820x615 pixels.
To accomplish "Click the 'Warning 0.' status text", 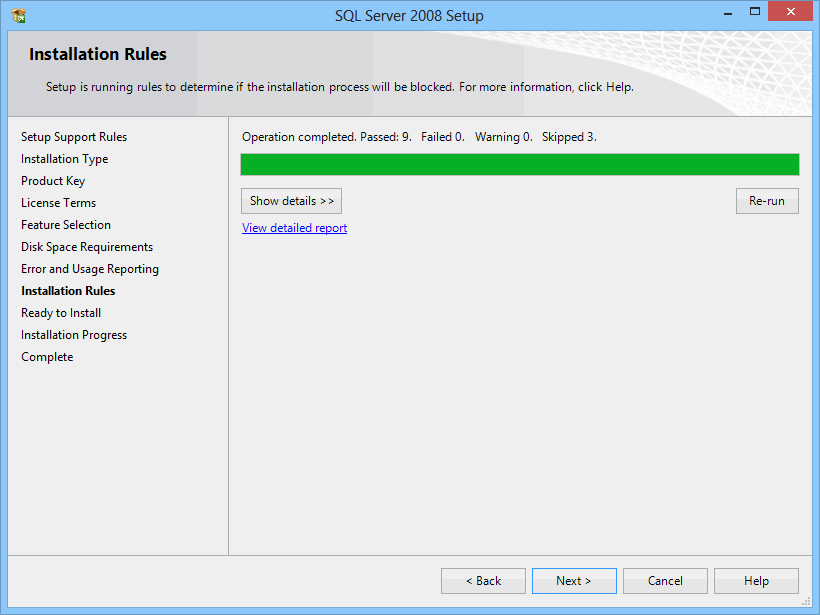I will coord(504,137).
